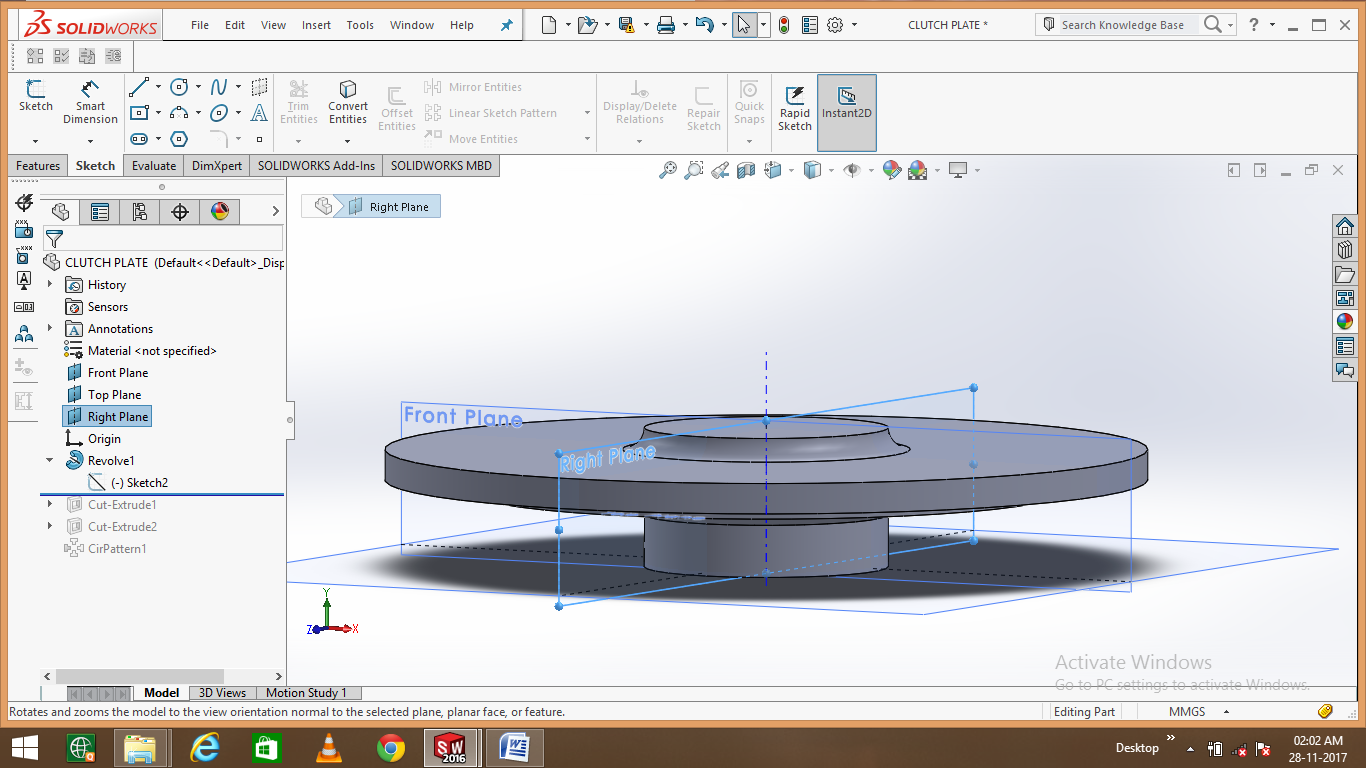
Task: Click the Search Knowledge Base field
Action: point(1125,24)
